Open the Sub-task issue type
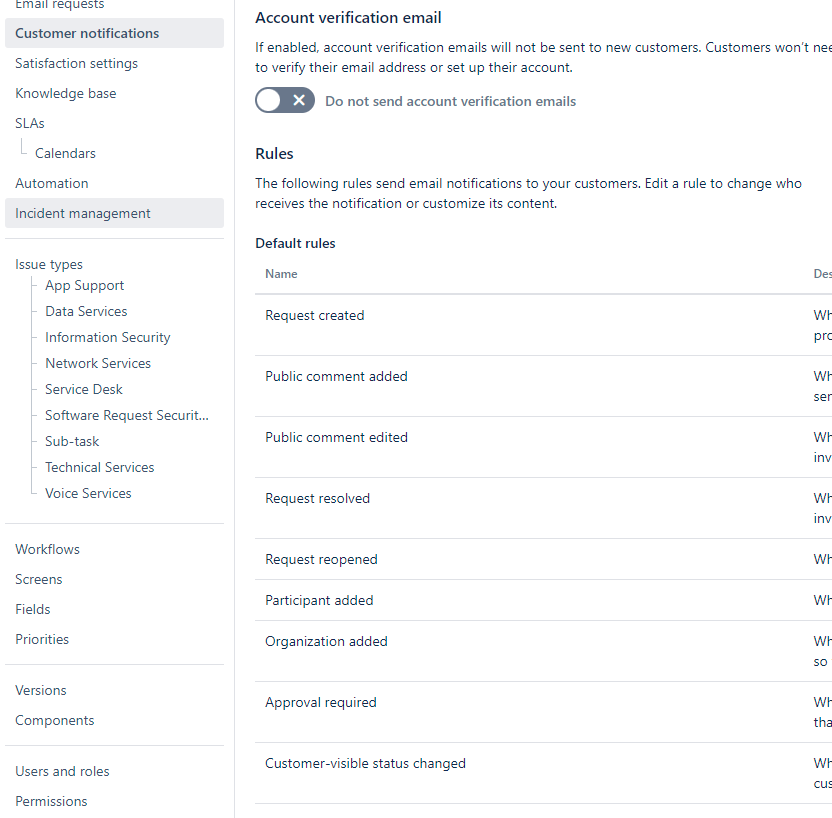The width and height of the screenshot is (832, 818). [x=71, y=441]
